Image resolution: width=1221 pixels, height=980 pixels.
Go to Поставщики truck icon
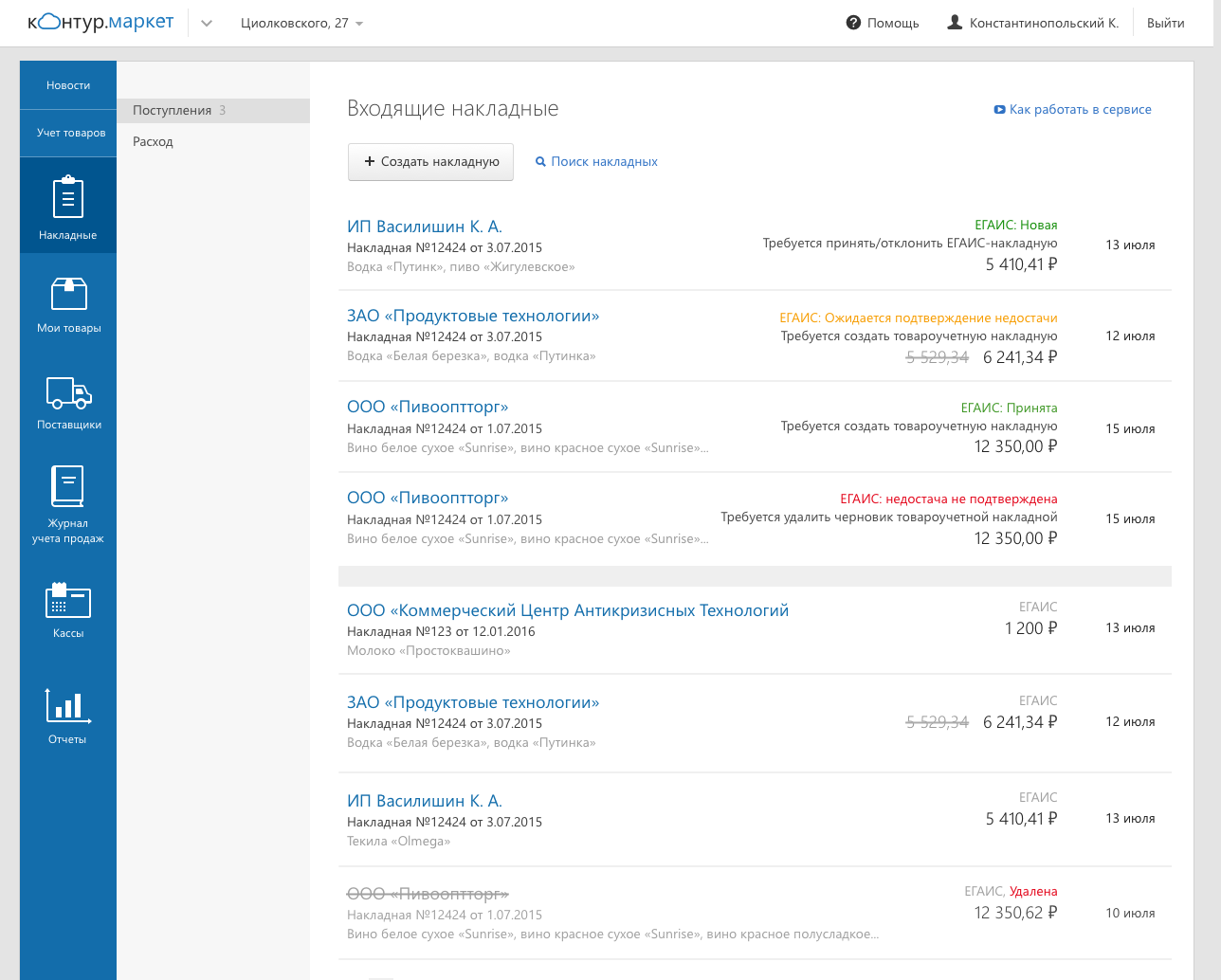(x=68, y=391)
